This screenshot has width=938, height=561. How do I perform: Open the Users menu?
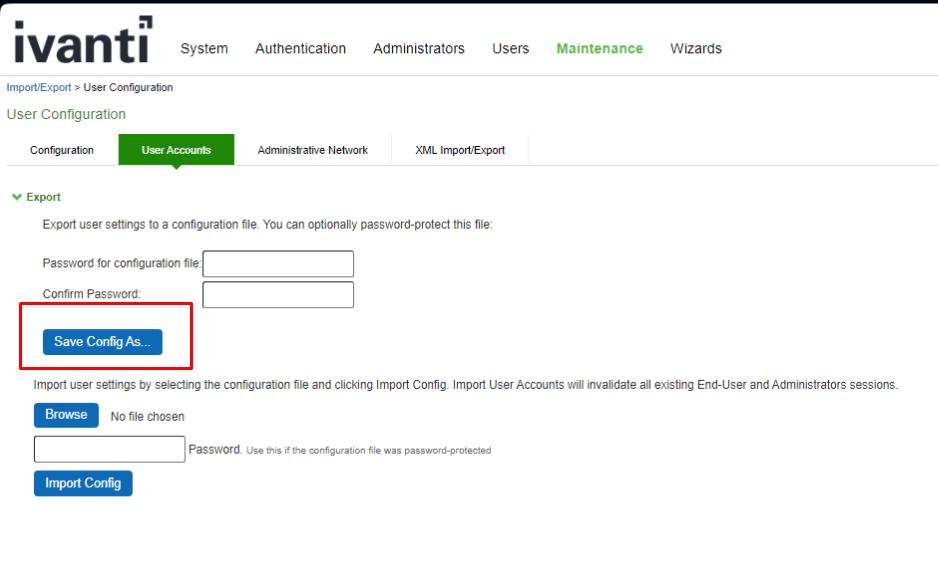510,48
